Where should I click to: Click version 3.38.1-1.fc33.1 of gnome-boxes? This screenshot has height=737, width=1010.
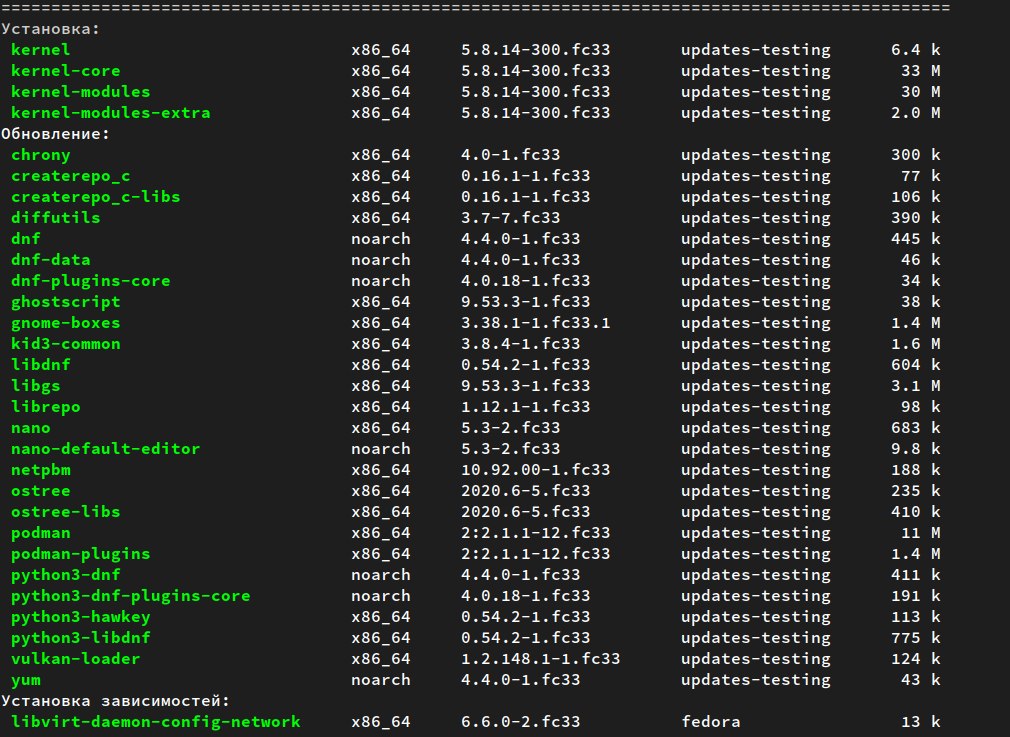pos(536,323)
